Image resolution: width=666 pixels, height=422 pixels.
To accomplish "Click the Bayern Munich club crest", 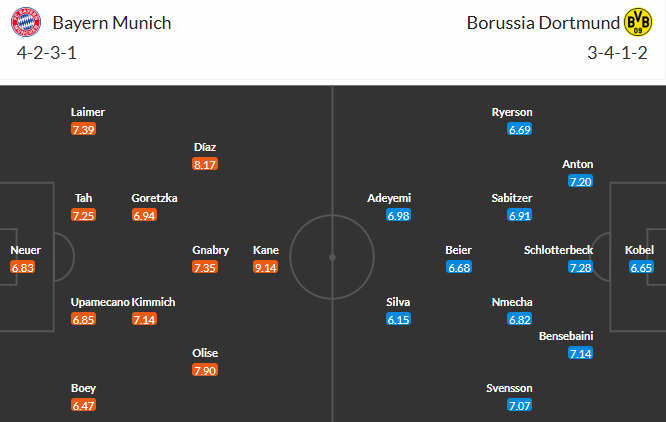I will pyautogui.click(x=29, y=23).
